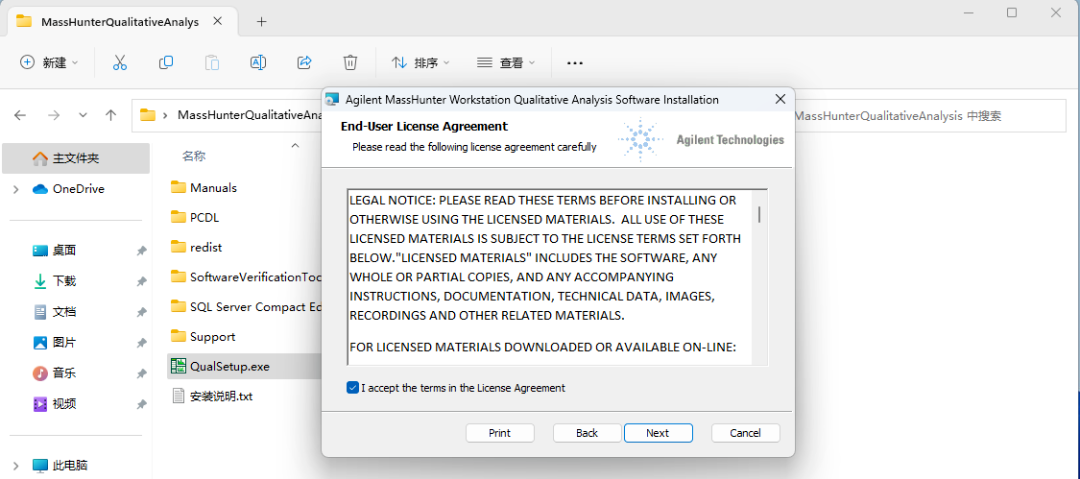Close the Agilent installer dialog
The image size is (1080, 479).
(780, 99)
